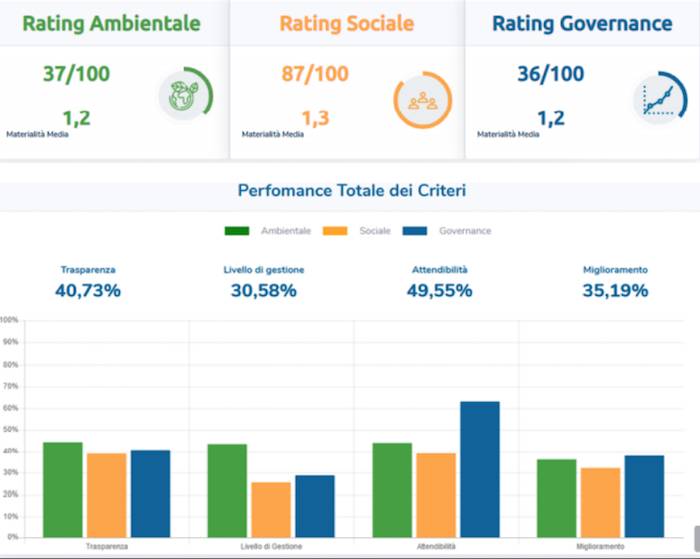This screenshot has height=559, width=700.
Task: Toggle the Sociale legend entry
Action: (357, 231)
